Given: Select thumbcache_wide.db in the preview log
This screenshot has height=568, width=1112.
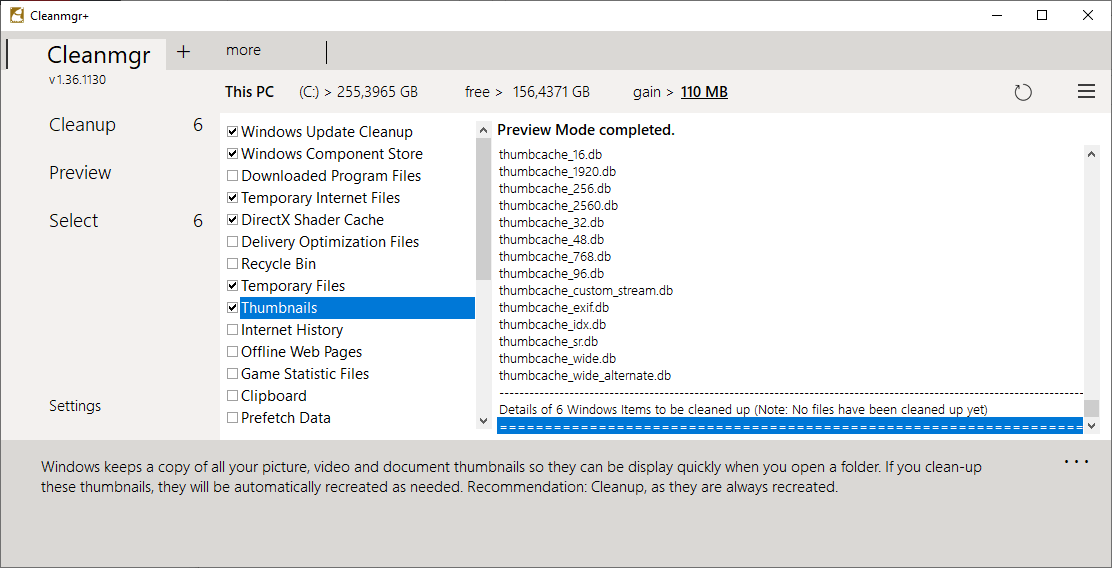Looking at the screenshot, I should click(x=557, y=358).
